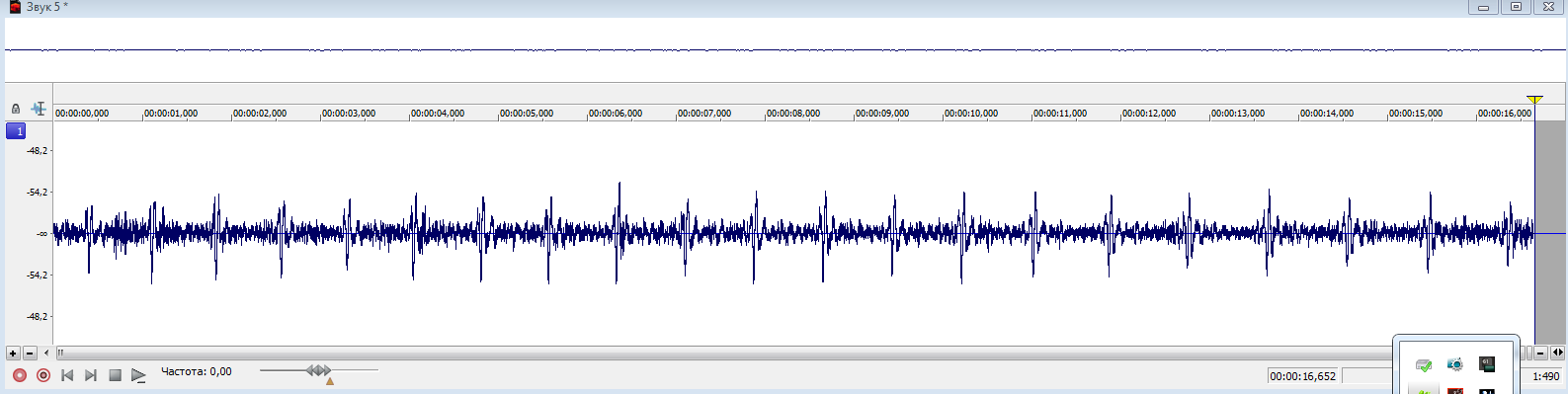Click time zoom minus button at bottom right
The width and height of the screenshot is (1568, 394).
pos(1540,353)
